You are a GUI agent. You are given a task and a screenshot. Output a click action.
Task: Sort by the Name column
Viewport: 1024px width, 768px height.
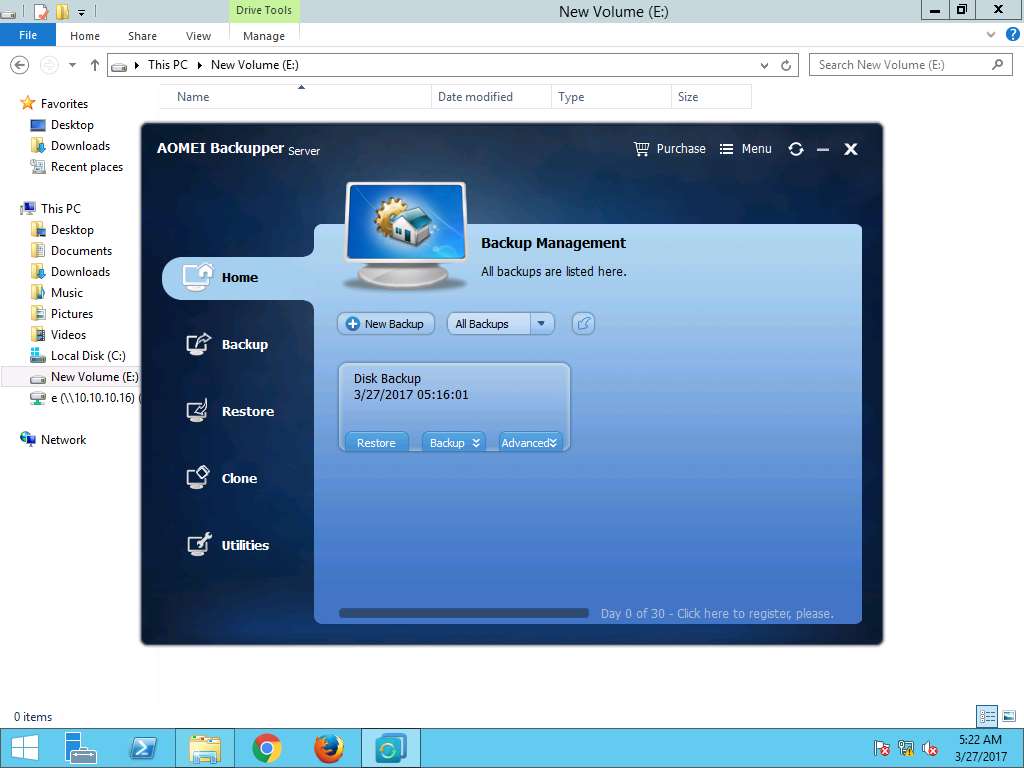(295, 97)
